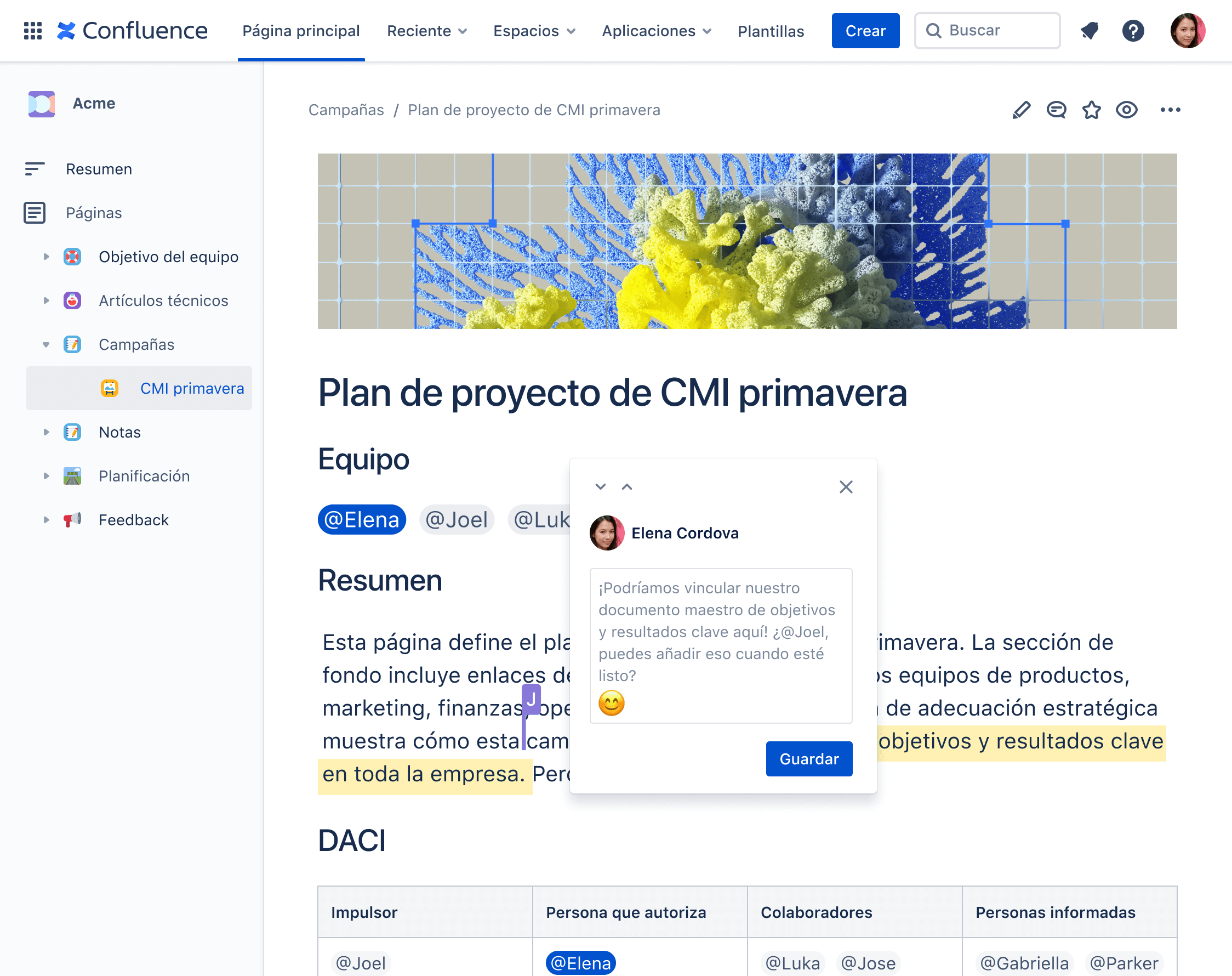This screenshot has width=1232, height=976.
Task: Expand the Notas tree item
Action: (46, 432)
